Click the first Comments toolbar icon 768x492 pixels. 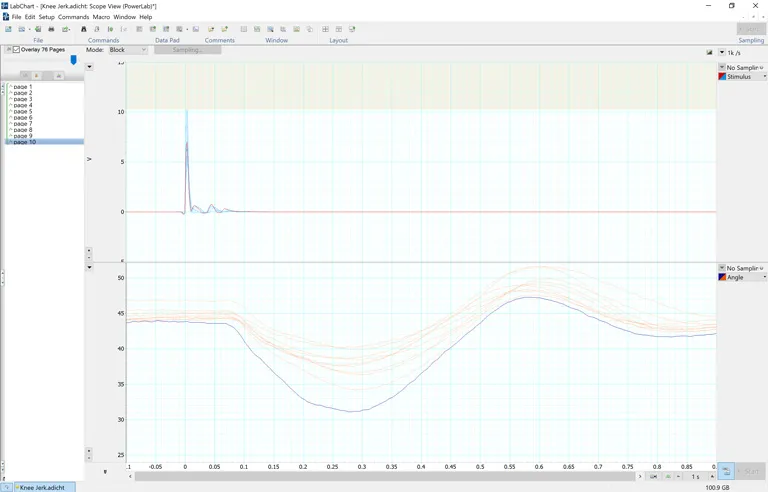point(211,29)
